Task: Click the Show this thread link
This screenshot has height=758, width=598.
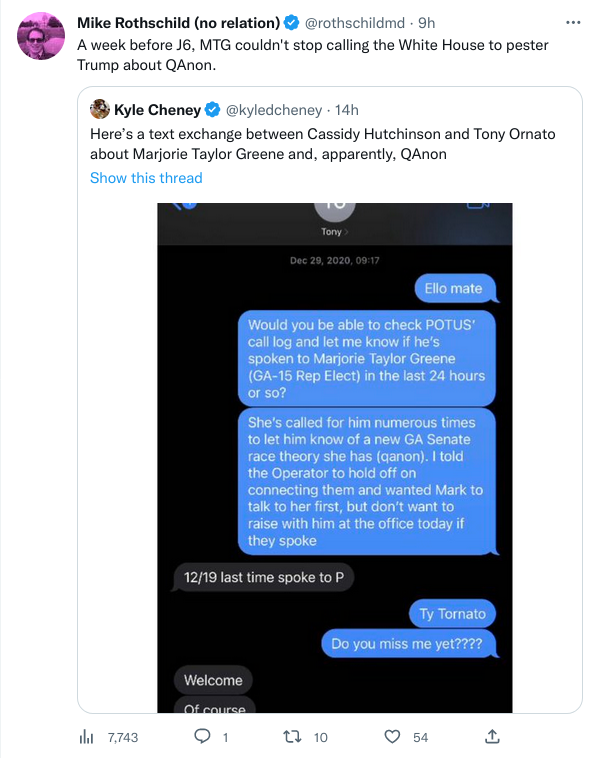Action: click(x=146, y=178)
